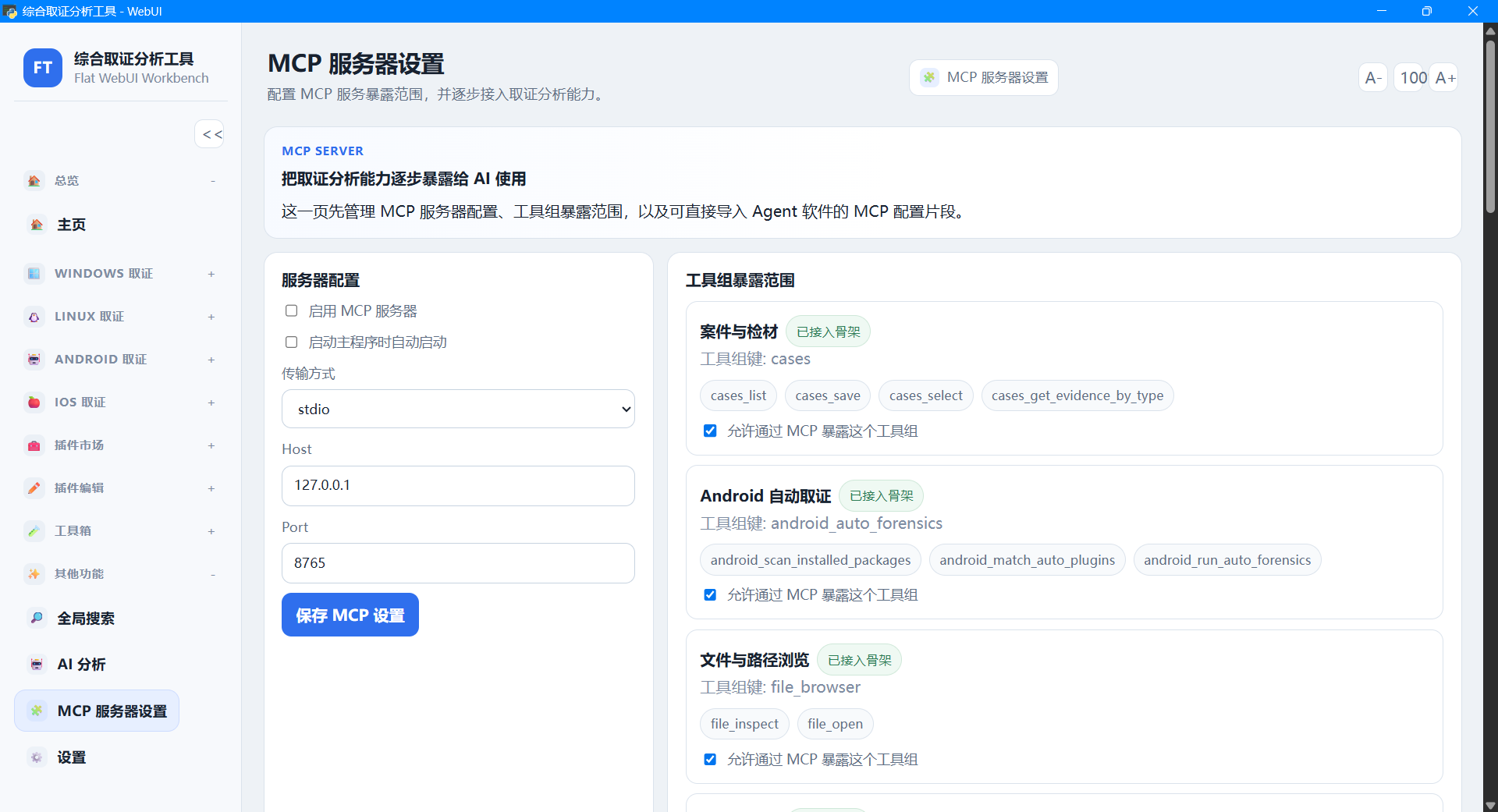Click the android_scan_installed_packages chip

click(x=811, y=560)
